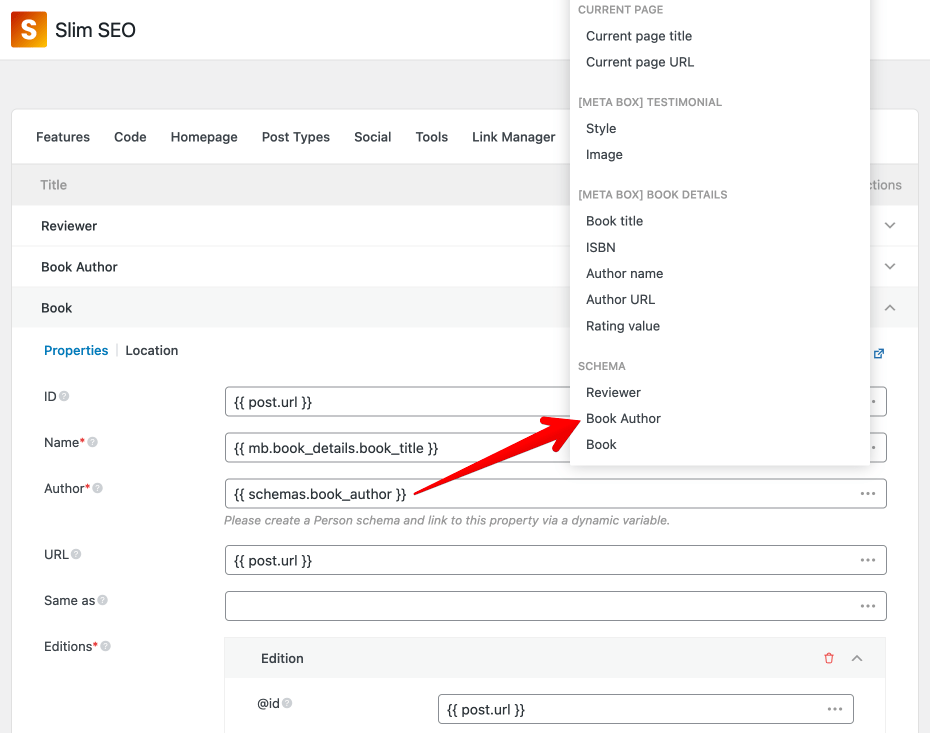Viewport: 930px width, 733px height.
Task: Open the Link Manager tab
Action: coord(514,137)
